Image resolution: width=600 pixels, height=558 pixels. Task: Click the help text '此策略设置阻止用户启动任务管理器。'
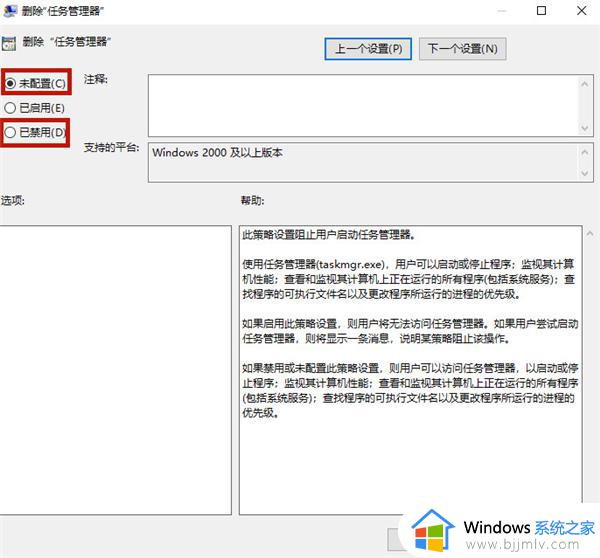pos(329,235)
